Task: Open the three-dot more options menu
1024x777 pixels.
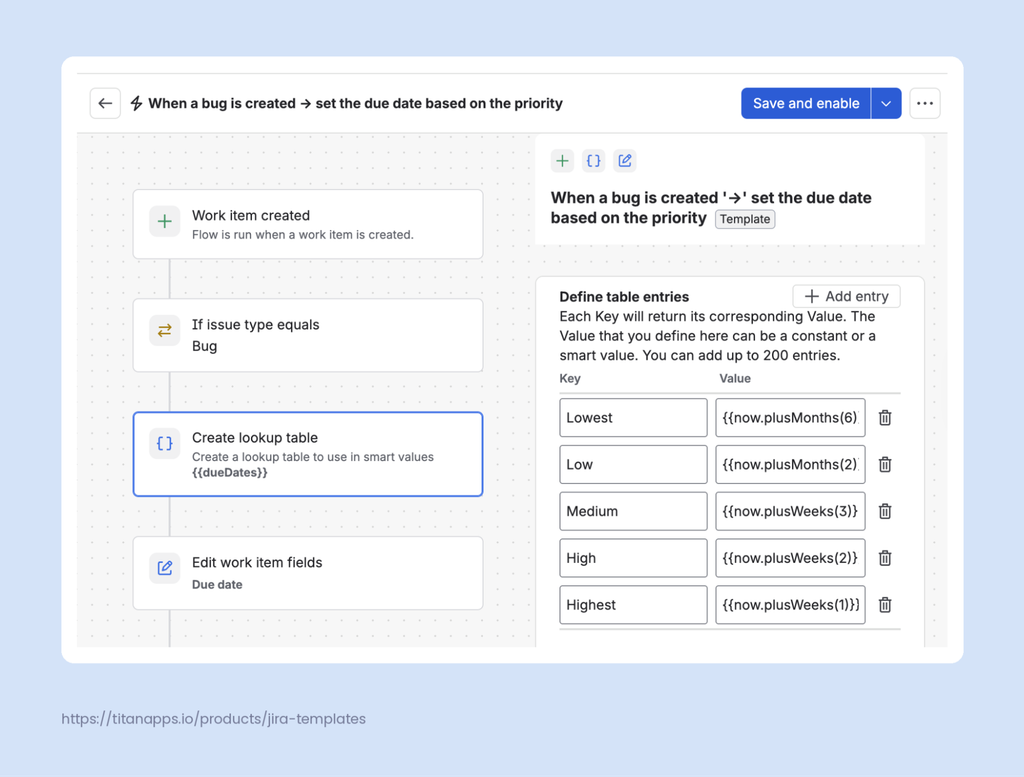Action: point(925,103)
